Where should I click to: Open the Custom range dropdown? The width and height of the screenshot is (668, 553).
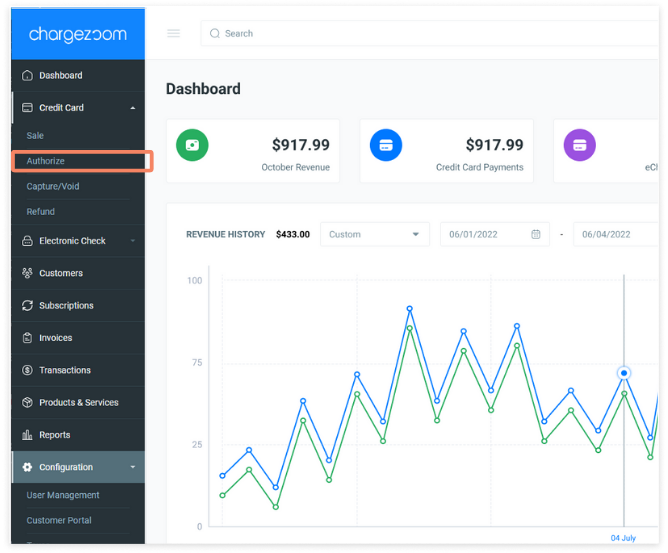(x=375, y=234)
